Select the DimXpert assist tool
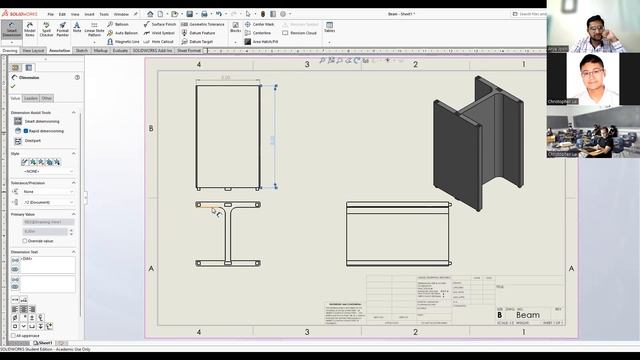640x360 pixels. tap(27, 141)
